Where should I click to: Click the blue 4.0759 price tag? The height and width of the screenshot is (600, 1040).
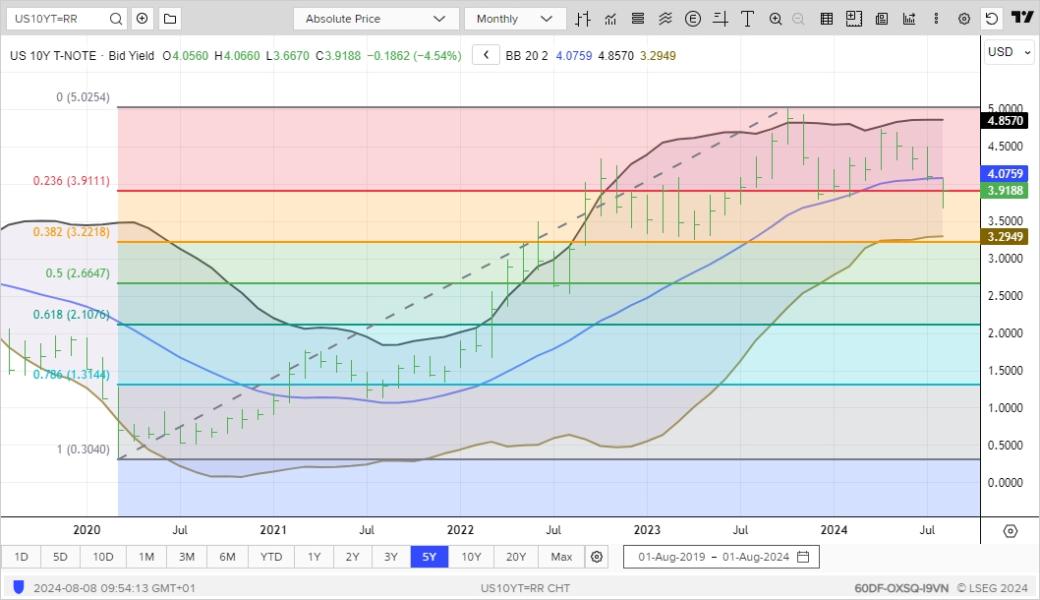coord(1005,174)
